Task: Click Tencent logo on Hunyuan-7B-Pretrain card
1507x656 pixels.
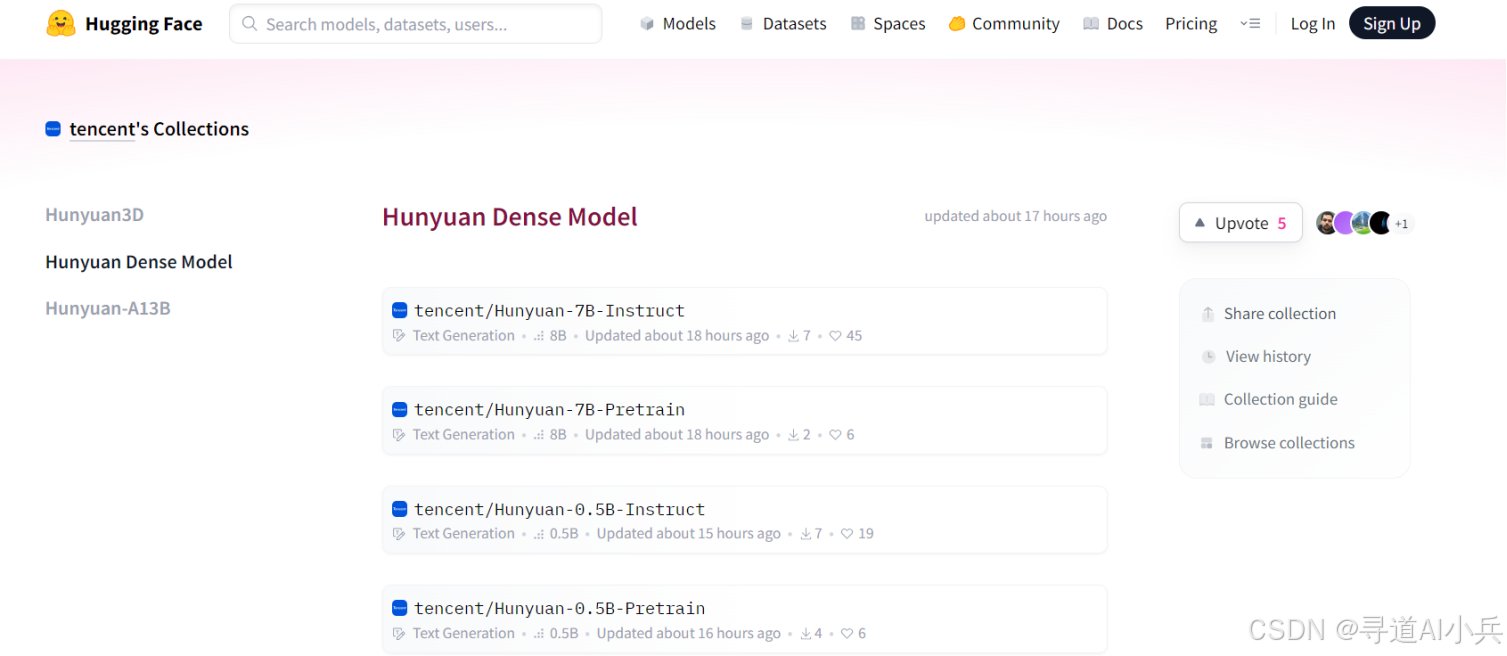Action: pyautogui.click(x=399, y=409)
